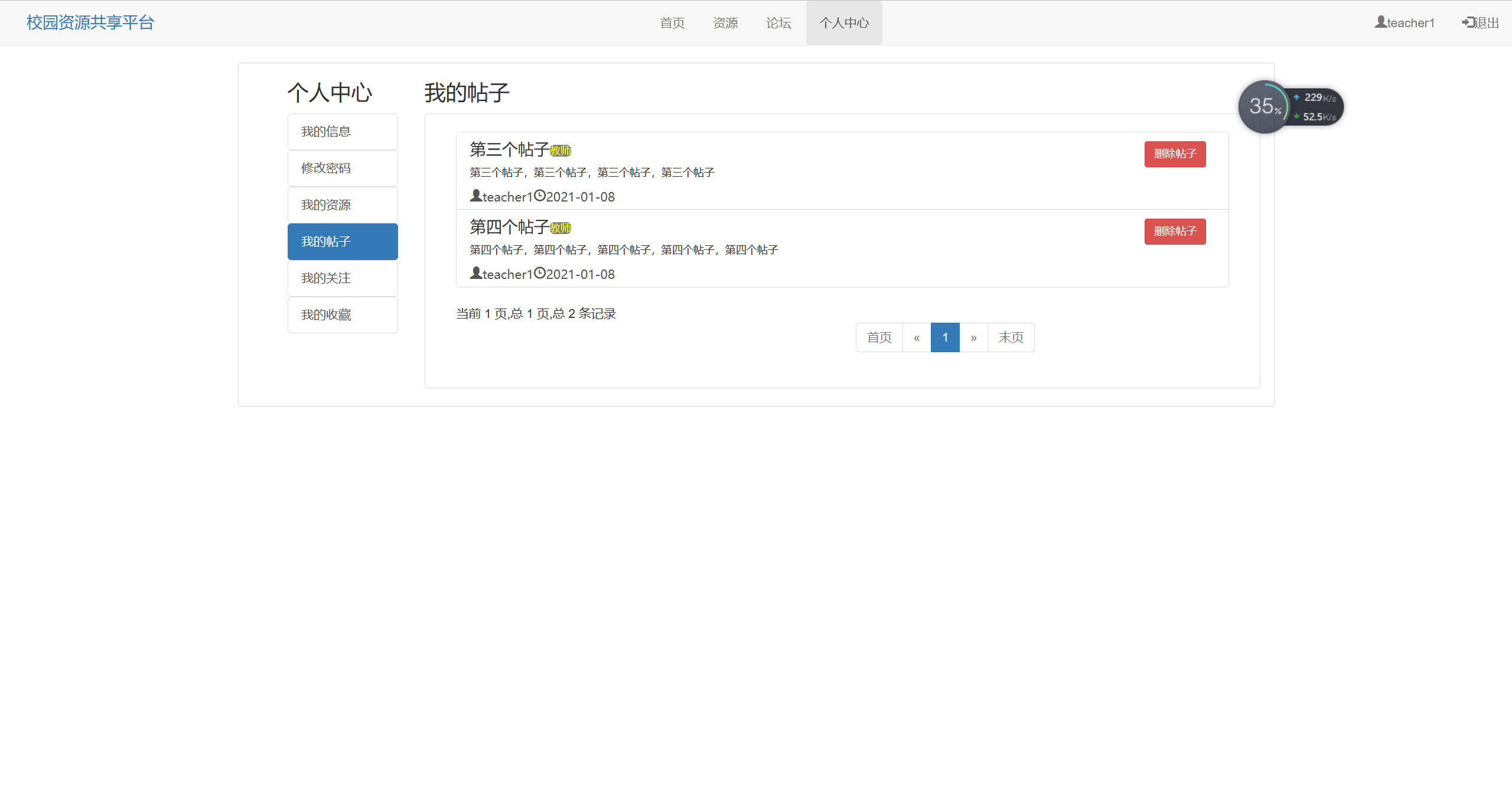Click the clock icon under 第四个帖子

click(539, 272)
